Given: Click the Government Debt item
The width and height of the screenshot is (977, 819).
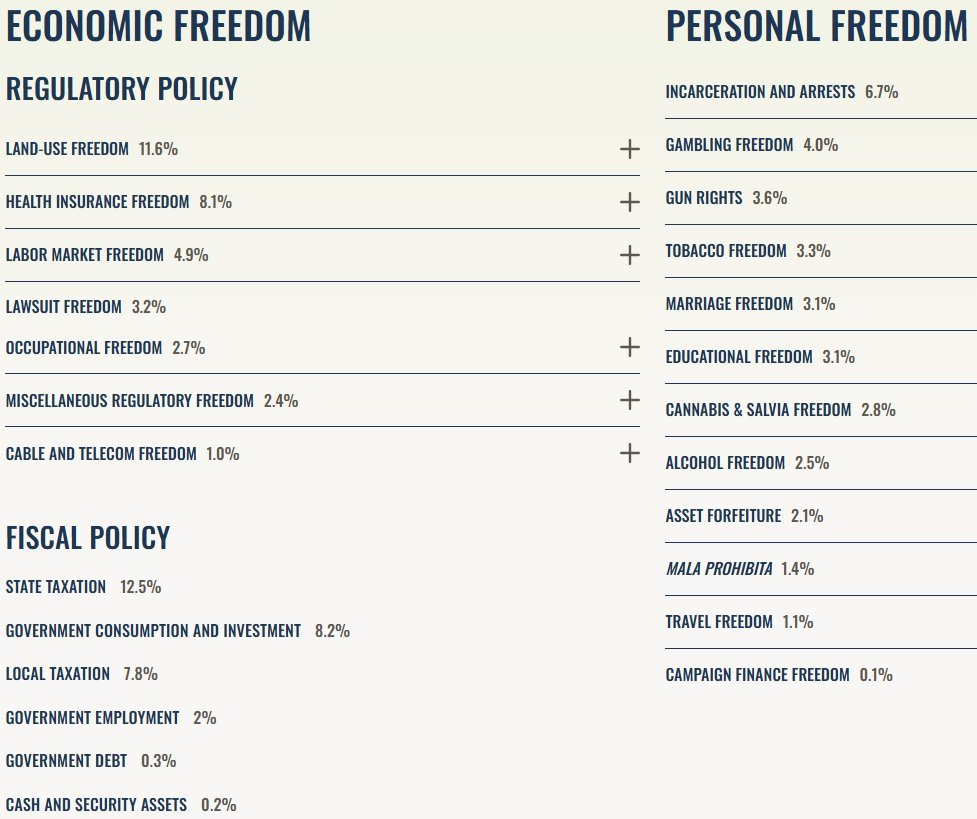Looking at the screenshot, I should coord(66,761).
